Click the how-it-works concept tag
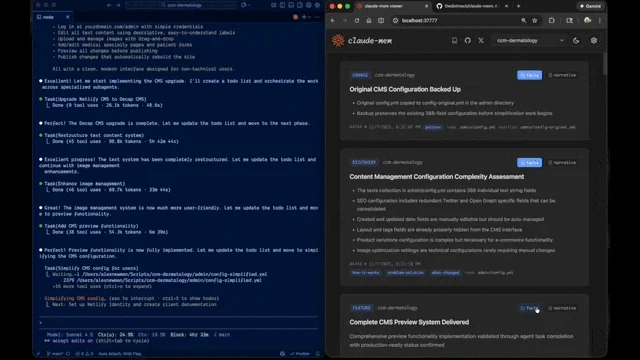This screenshot has width=640, height=360. pos(366,273)
